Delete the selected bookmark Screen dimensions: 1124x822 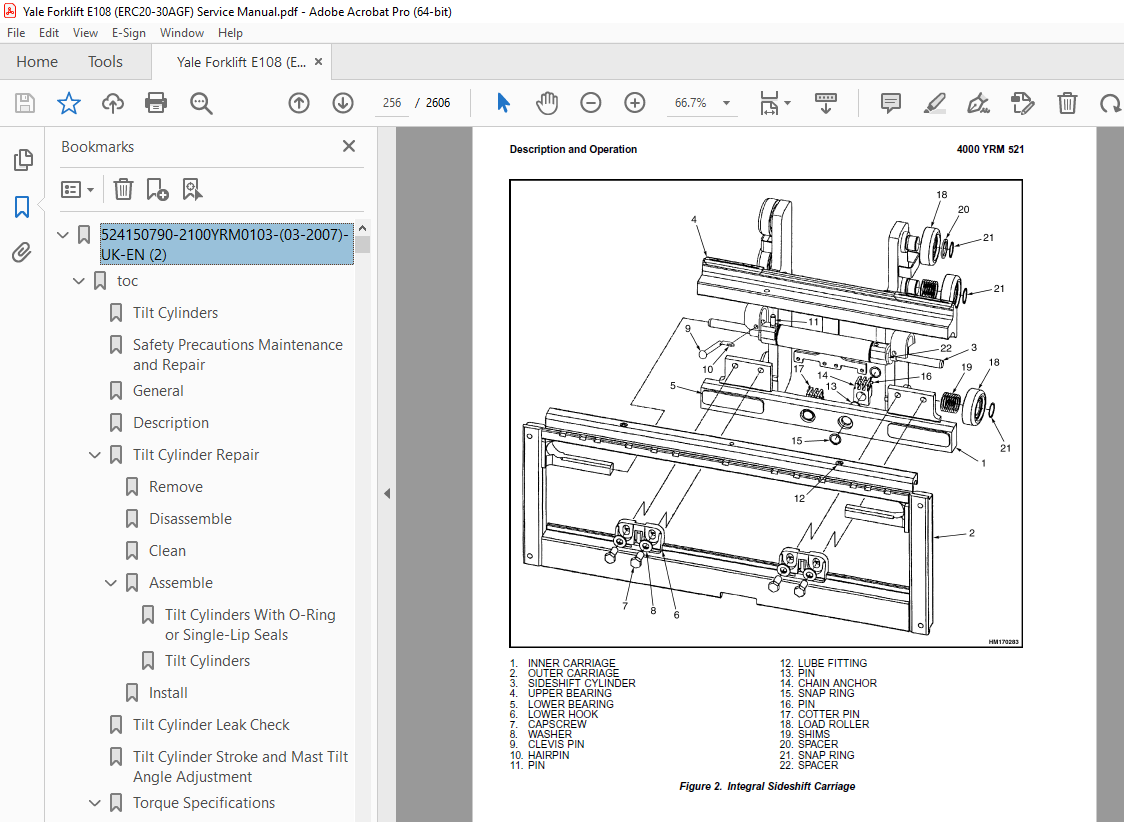click(123, 190)
